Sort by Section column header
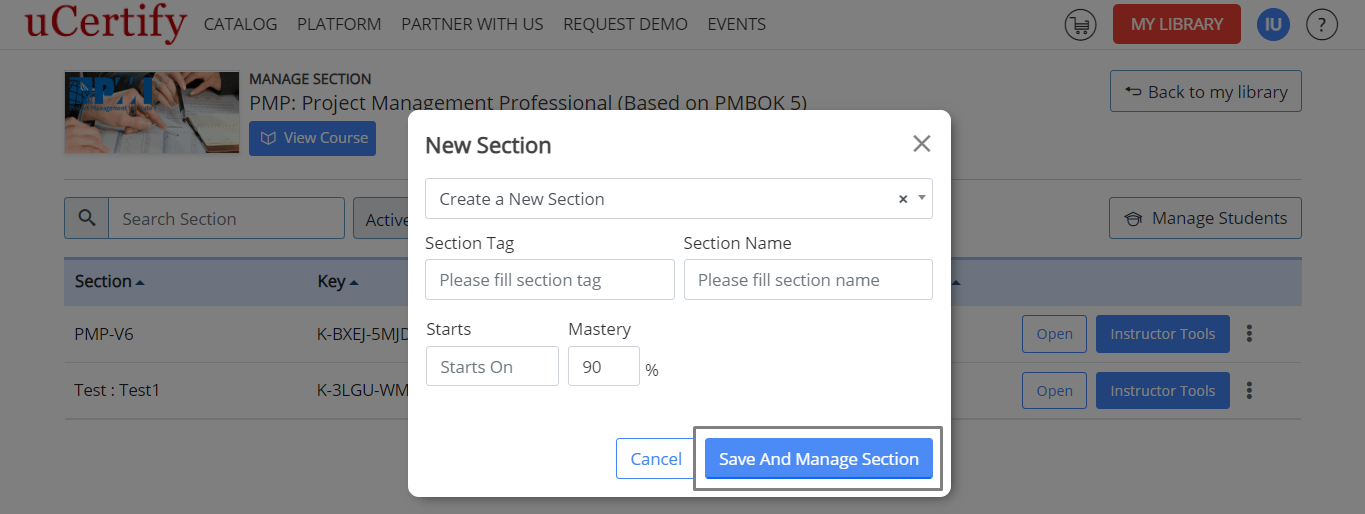This screenshot has width=1365, height=514. (109, 281)
